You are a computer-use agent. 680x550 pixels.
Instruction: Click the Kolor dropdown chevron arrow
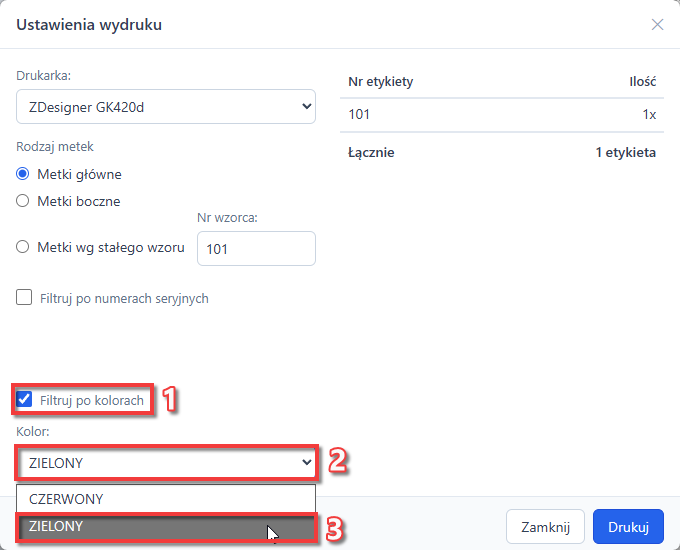[x=307, y=463]
